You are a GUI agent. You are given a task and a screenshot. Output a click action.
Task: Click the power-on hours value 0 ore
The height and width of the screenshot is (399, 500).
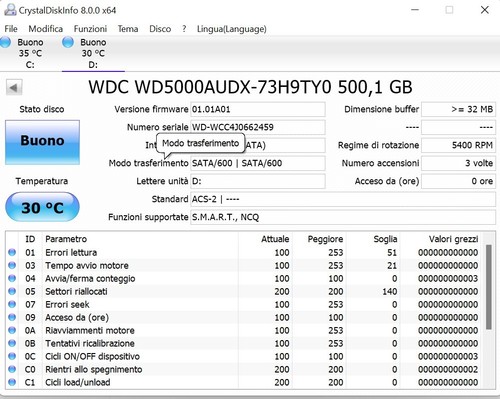coord(458,181)
